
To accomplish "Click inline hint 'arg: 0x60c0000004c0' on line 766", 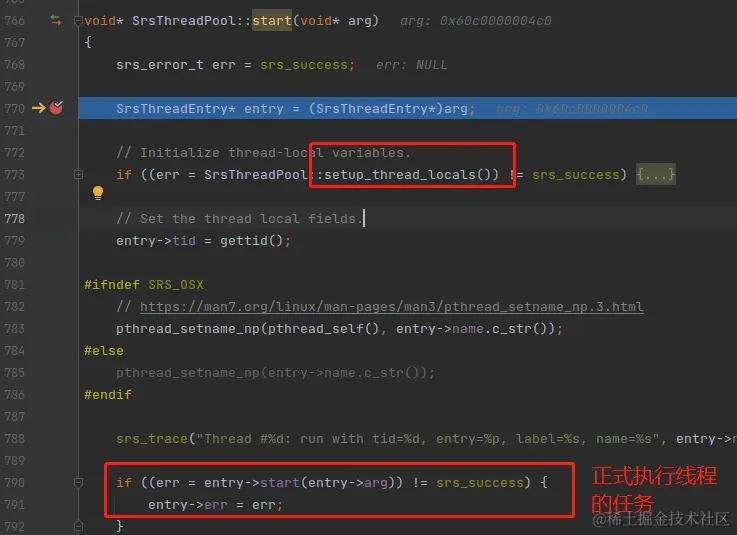I will pyautogui.click(x=476, y=21).
